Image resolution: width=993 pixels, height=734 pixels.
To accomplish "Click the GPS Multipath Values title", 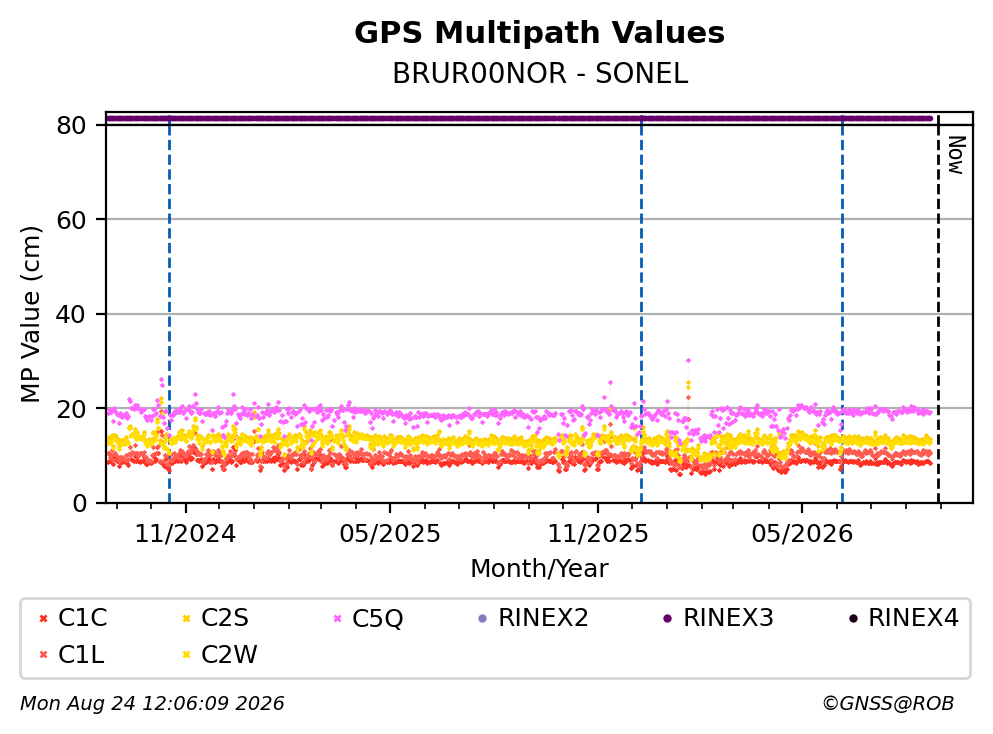I will (539, 32).
